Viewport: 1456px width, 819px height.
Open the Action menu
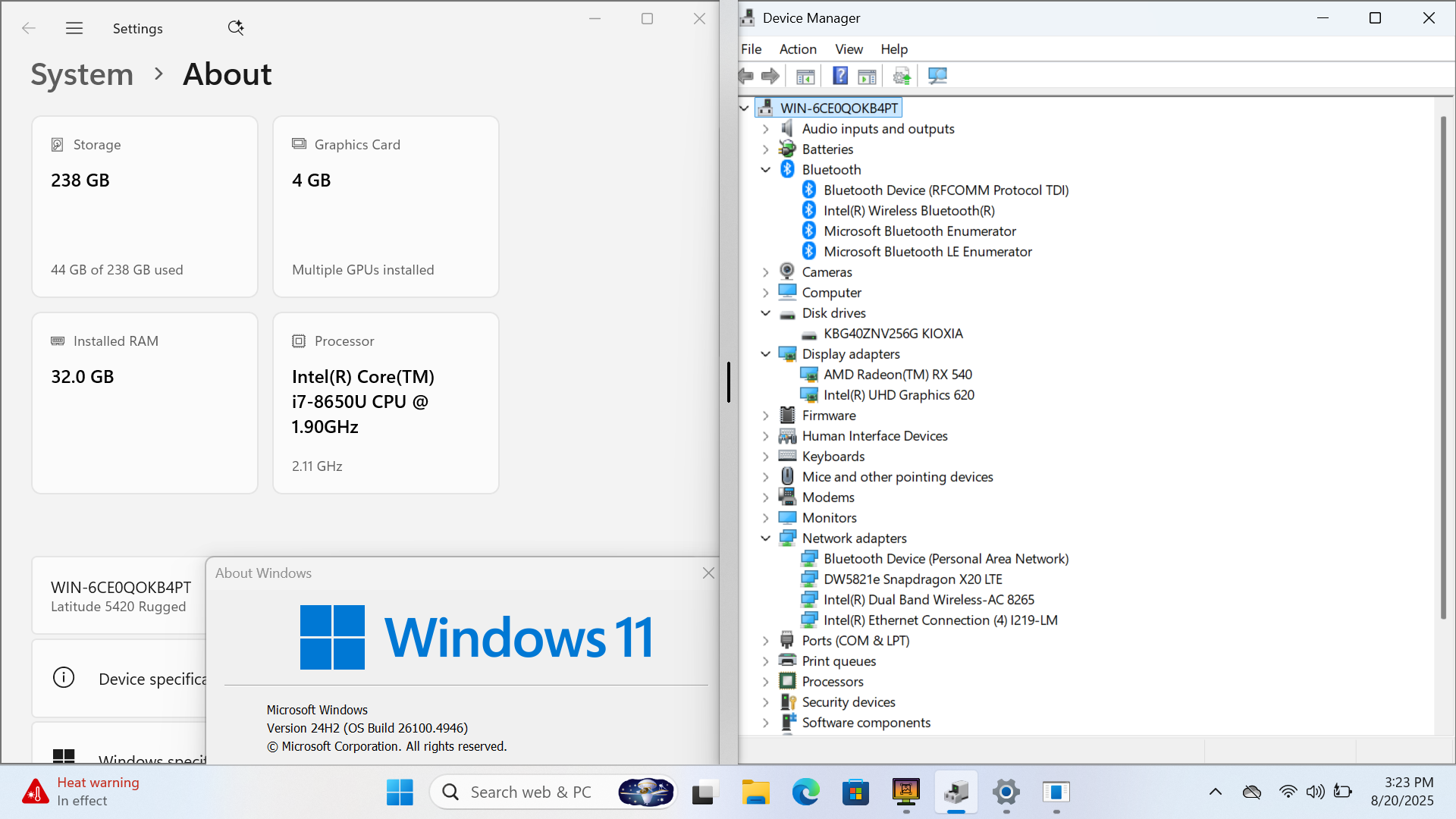[798, 49]
